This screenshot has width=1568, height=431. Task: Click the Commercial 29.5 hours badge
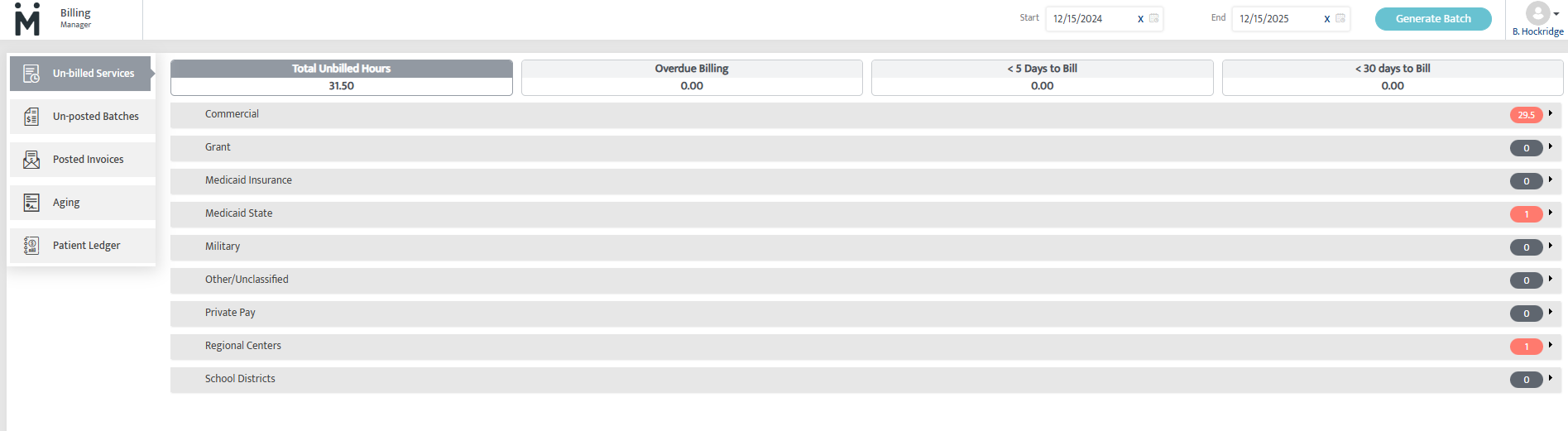tap(1526, 115)
